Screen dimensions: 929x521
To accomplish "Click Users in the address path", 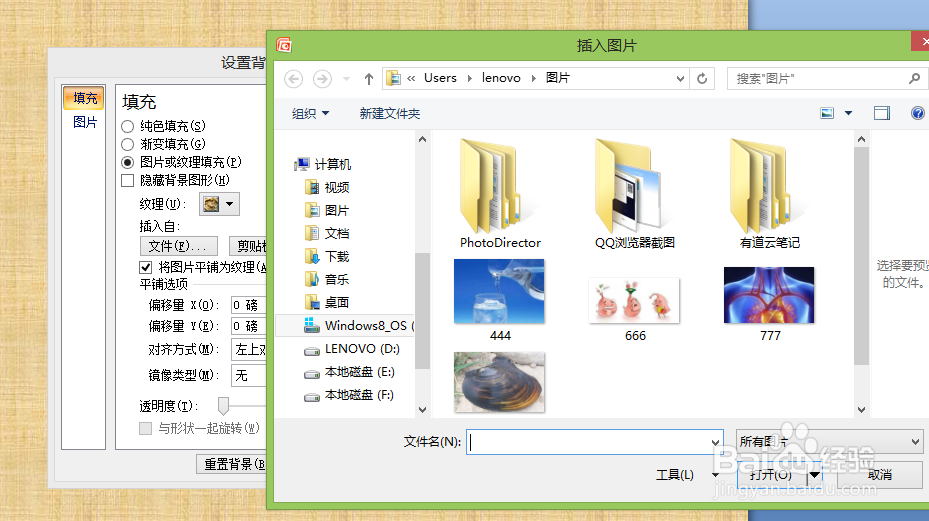I will click(x=440, y=78).
